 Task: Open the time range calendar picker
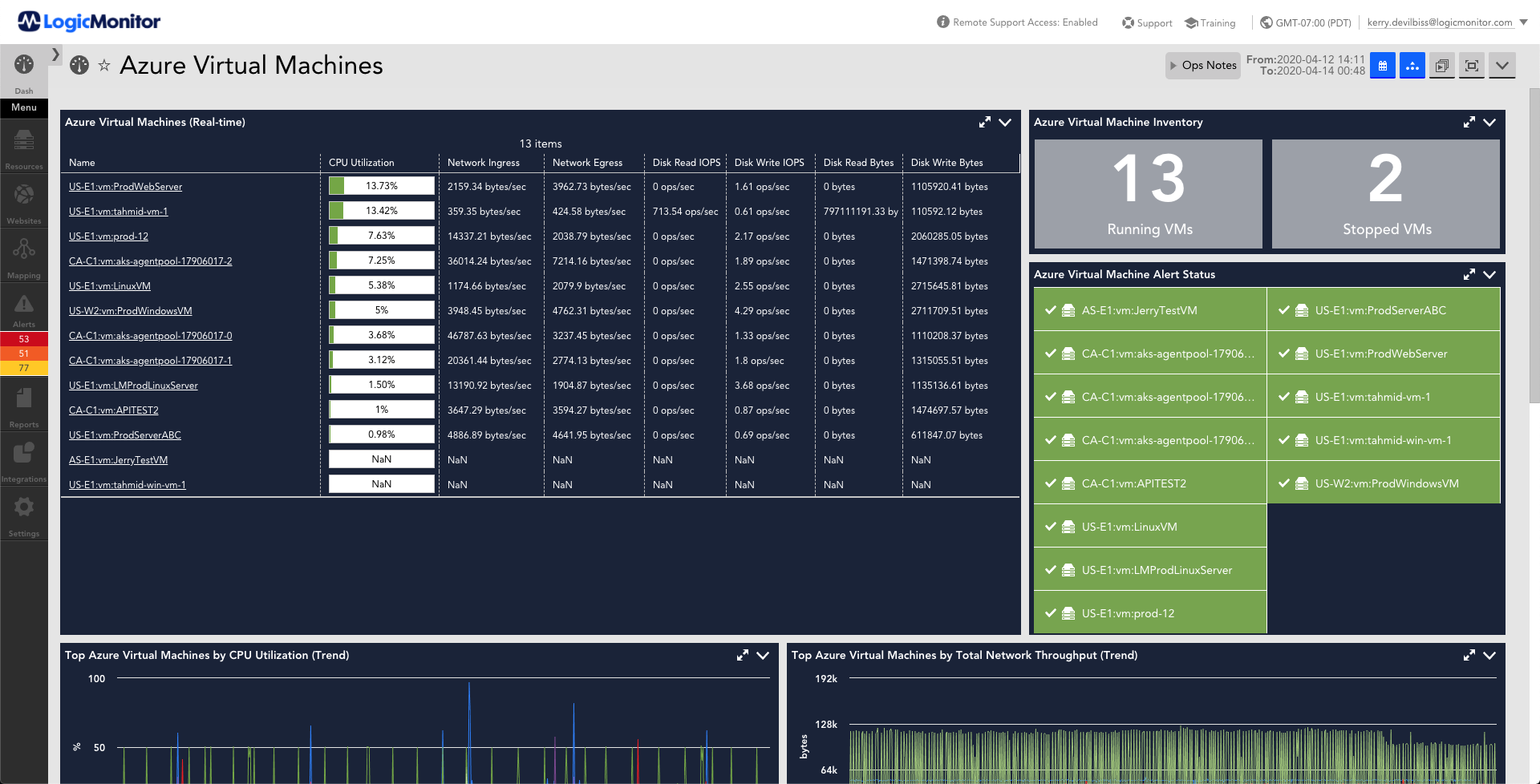1382,65
